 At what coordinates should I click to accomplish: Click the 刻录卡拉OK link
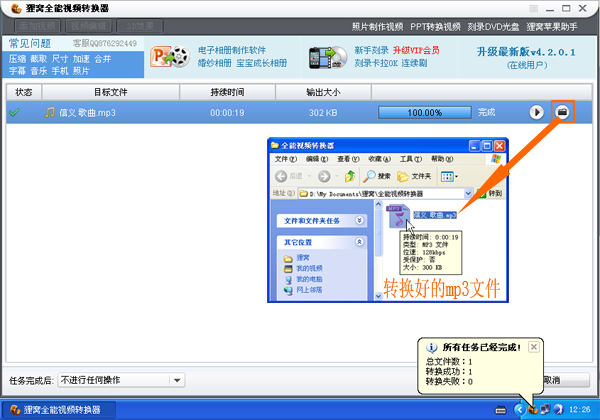click(x=376, y=63)
